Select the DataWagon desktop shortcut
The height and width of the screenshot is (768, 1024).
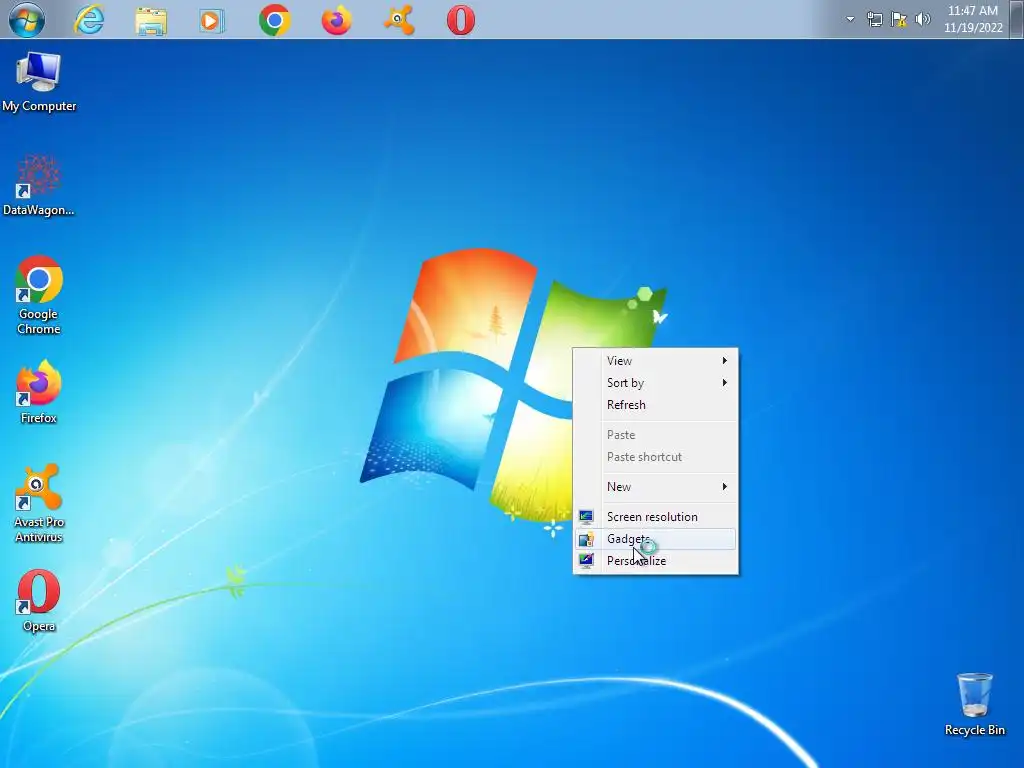coord(39,185)
